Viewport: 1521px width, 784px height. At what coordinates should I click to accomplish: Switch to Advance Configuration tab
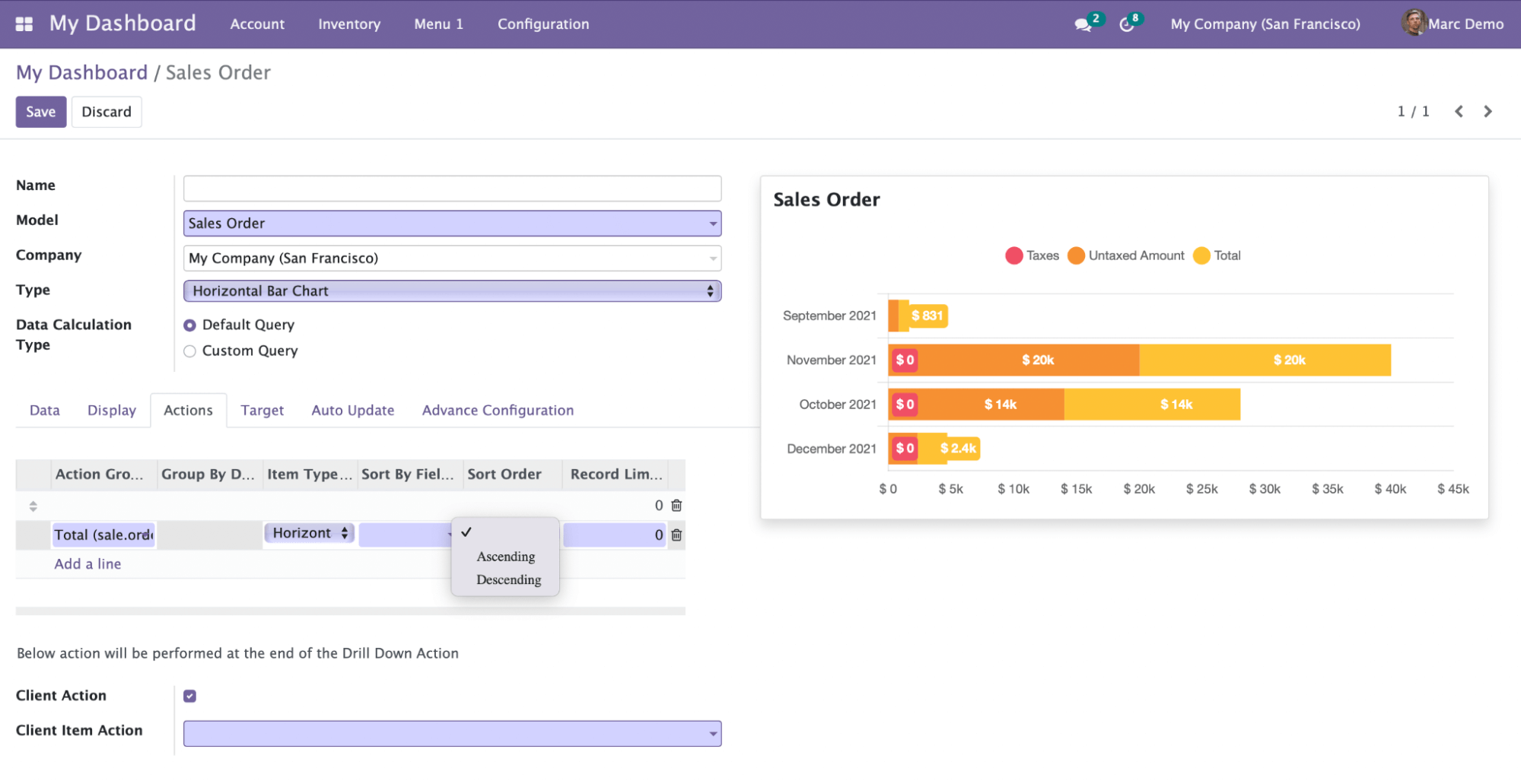coord(498,411)
